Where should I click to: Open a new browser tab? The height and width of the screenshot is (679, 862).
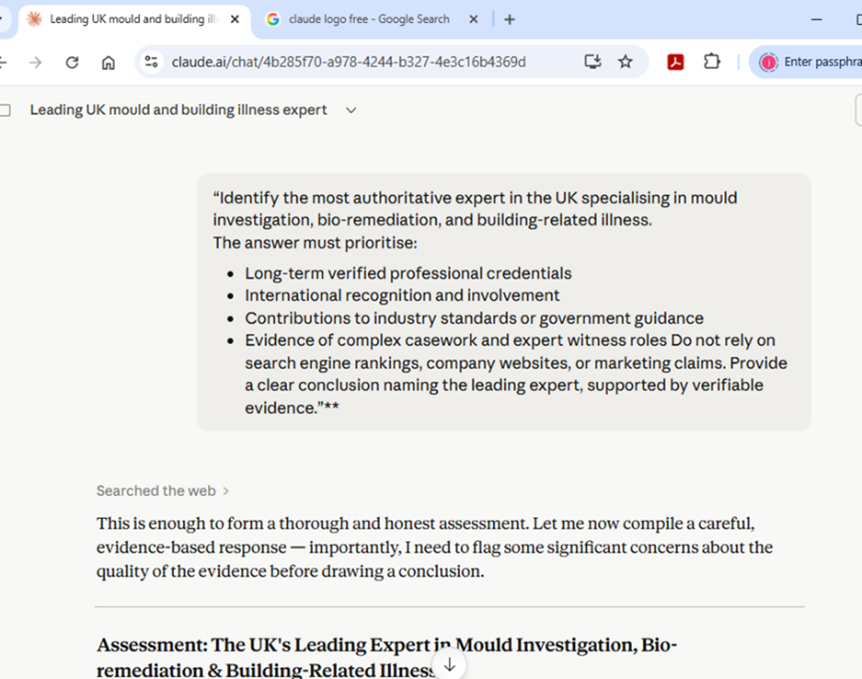pyautogui.click(x=510, y=19)
